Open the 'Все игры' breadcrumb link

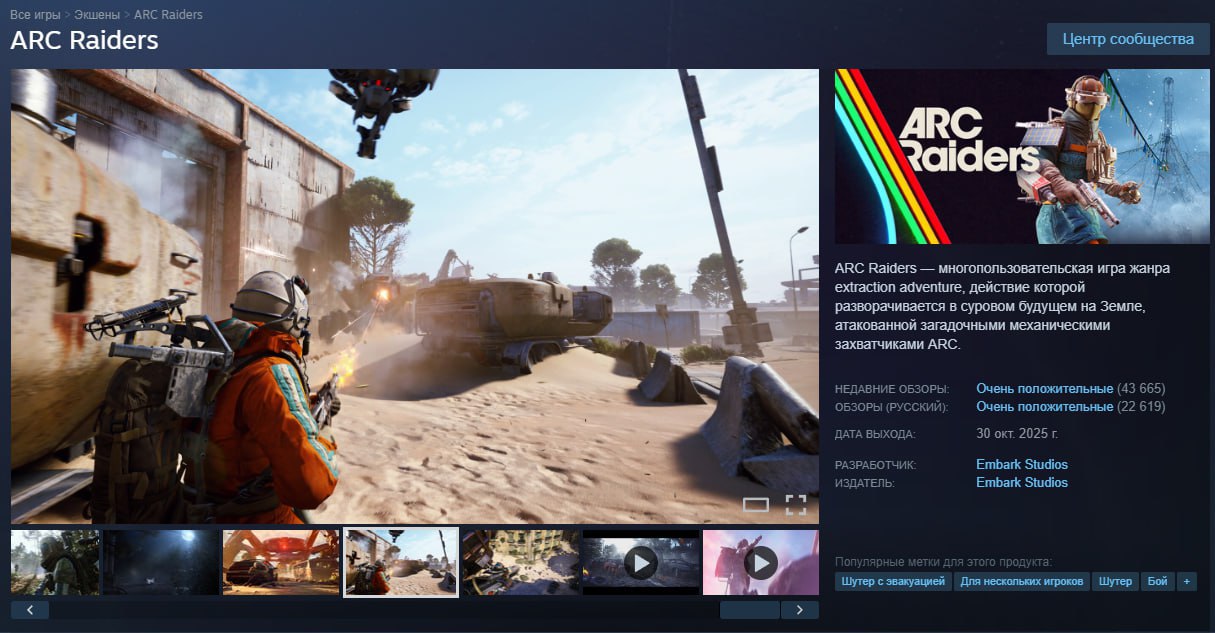pyautogui.click(x=35, y=15)
